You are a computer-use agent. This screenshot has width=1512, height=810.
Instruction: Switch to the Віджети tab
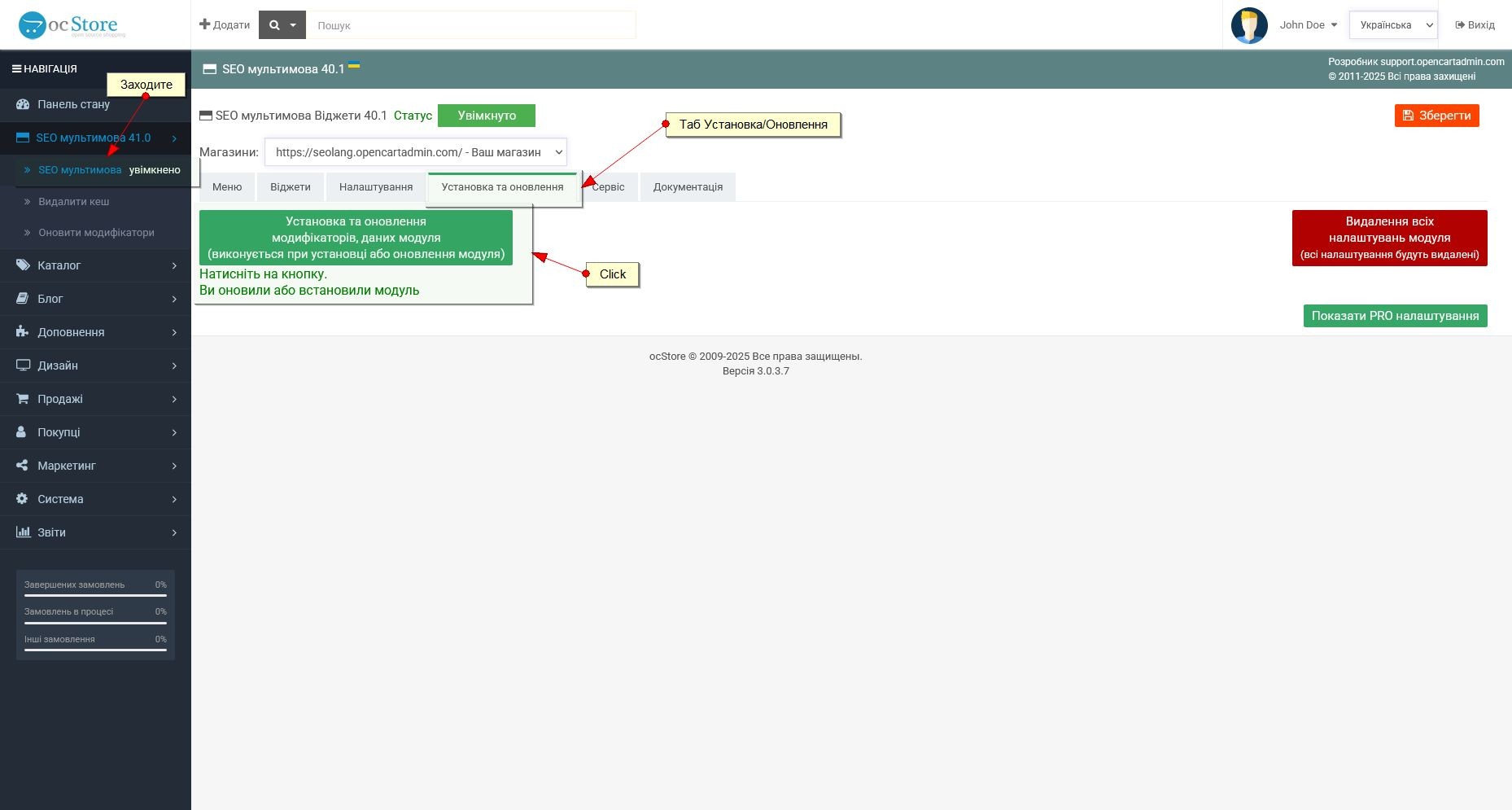tap(291, 187)
